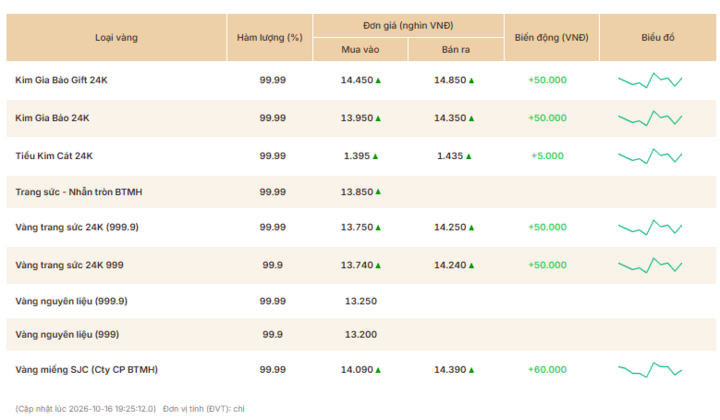Click the Đơn giá (nghìn VNĐ) header
Viewport: 720px width, 420px height.
[x=408, y=26]
